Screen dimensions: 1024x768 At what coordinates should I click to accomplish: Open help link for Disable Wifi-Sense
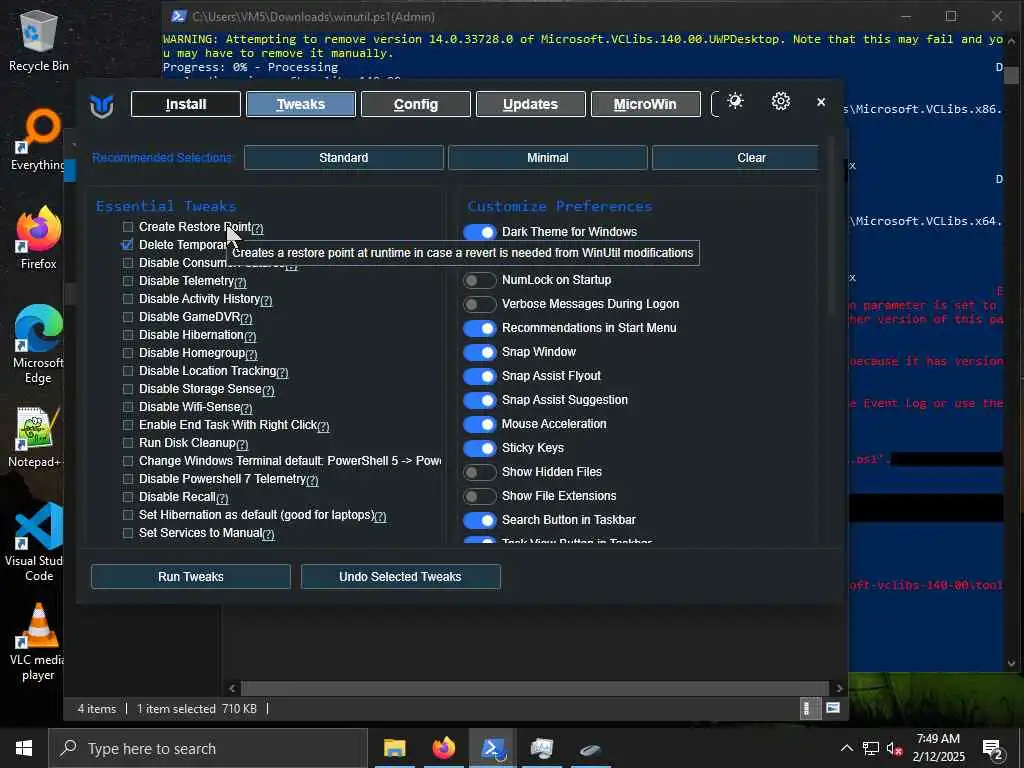pyautogui.click(x=246, y=408)
